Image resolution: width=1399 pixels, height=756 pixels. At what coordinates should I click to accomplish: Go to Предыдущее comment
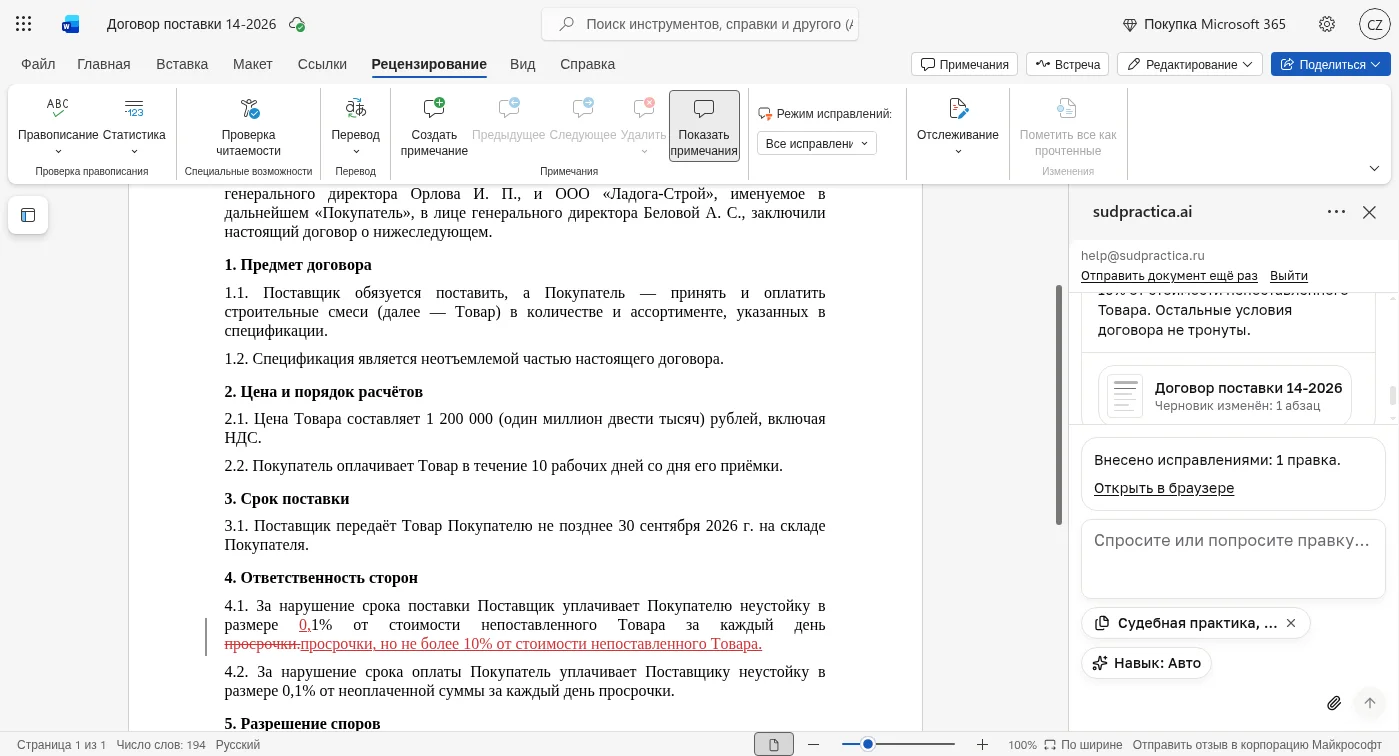(x=508, y=118)
